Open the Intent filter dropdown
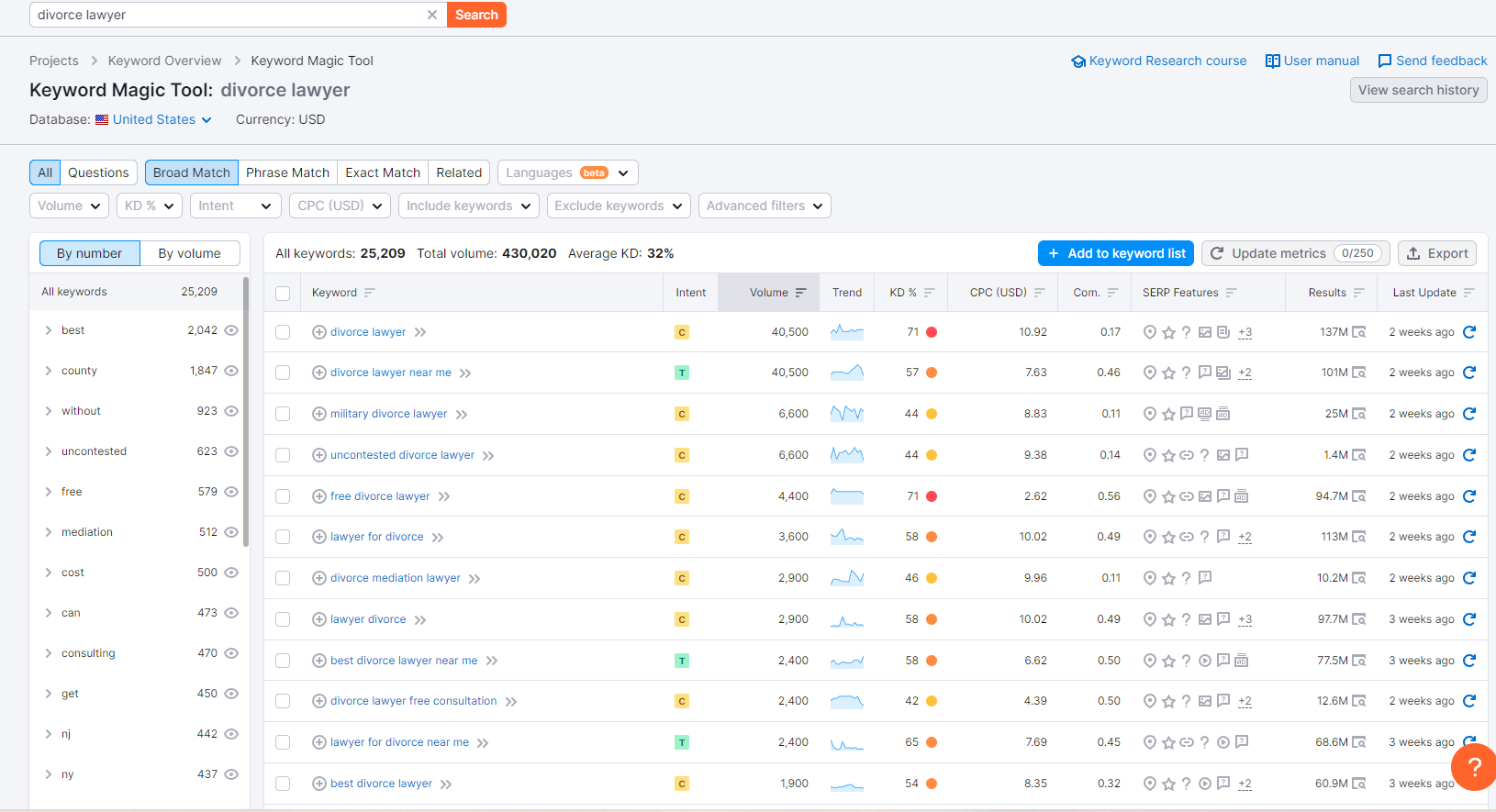Screen dimensions: 1496x812 [235, 206]
